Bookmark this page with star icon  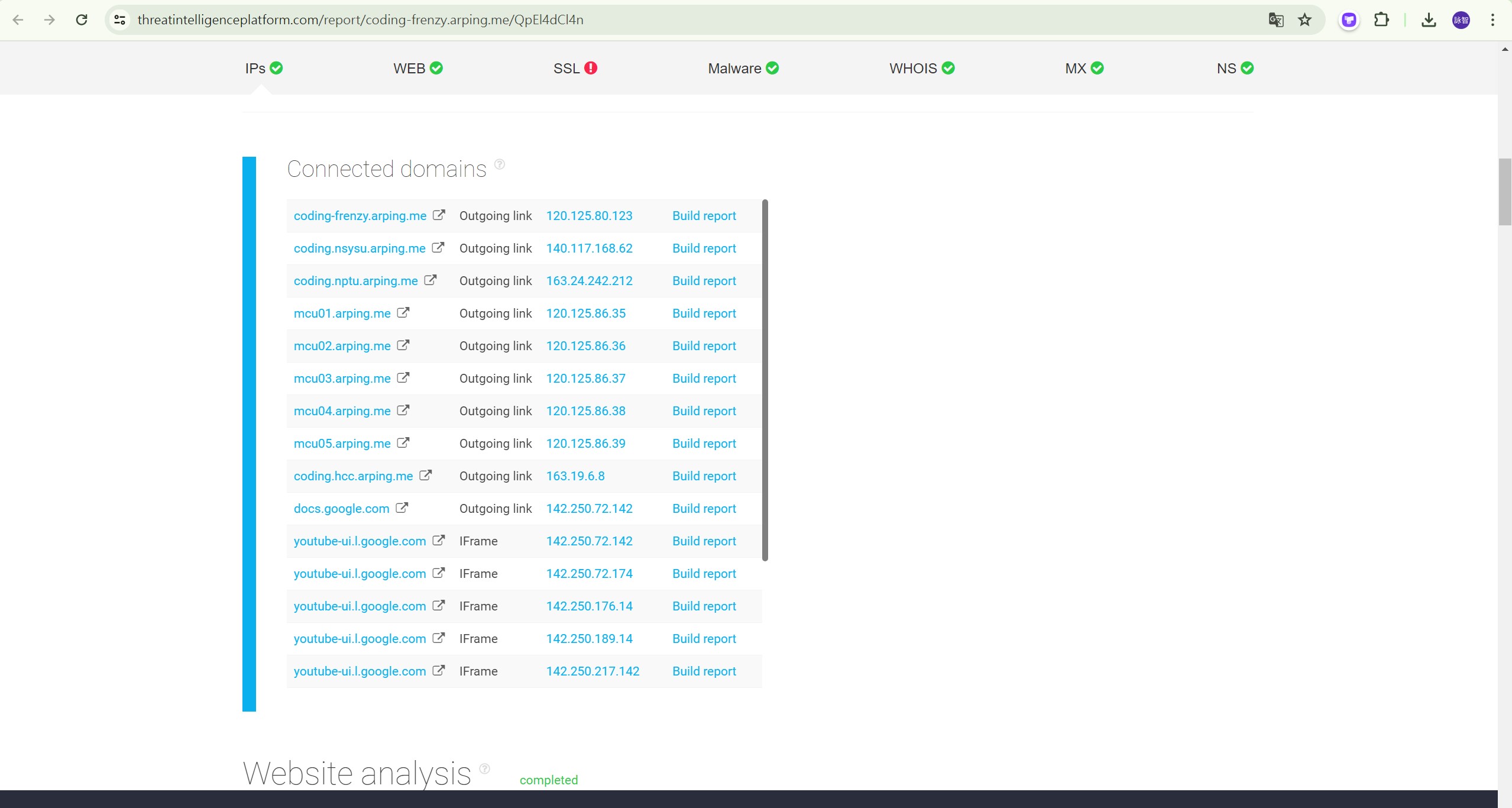tap(1304, 20)
